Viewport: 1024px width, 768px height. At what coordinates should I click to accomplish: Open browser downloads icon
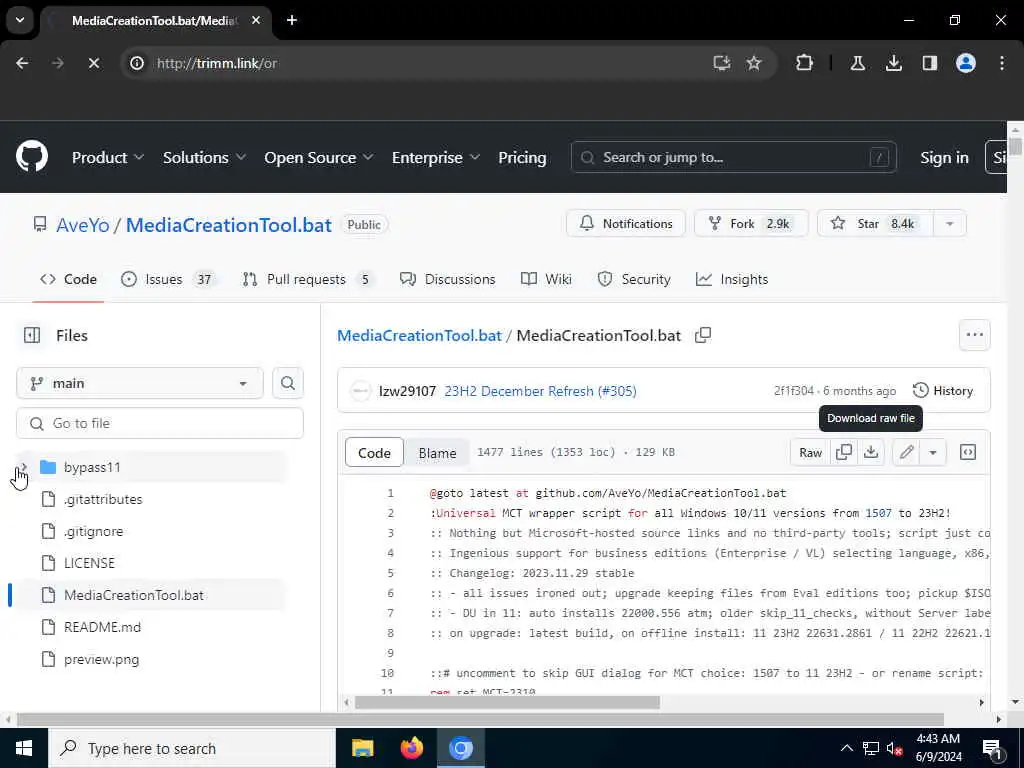pos(893,63)
